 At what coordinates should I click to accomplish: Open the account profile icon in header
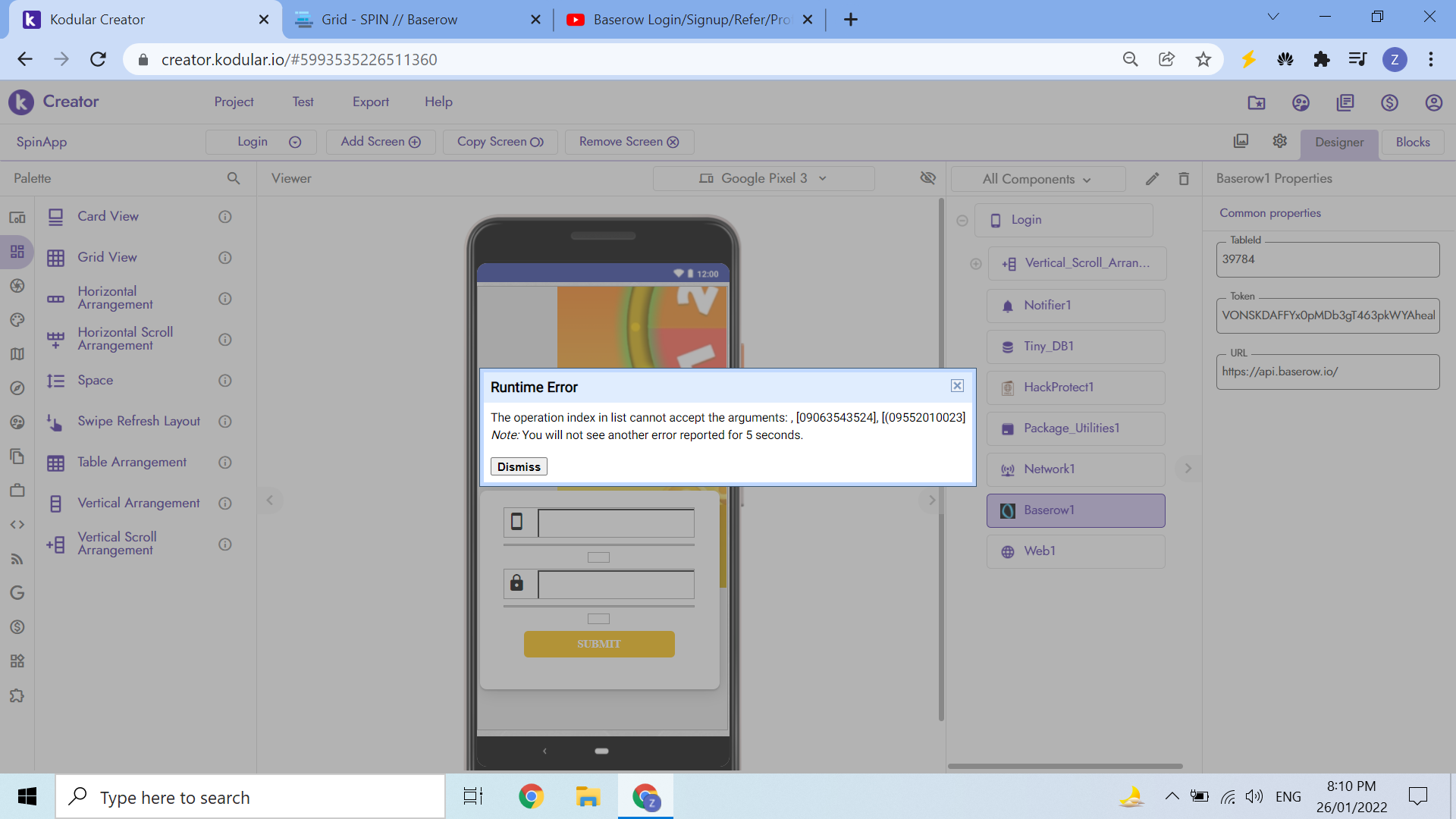[x=1433, y=102]
